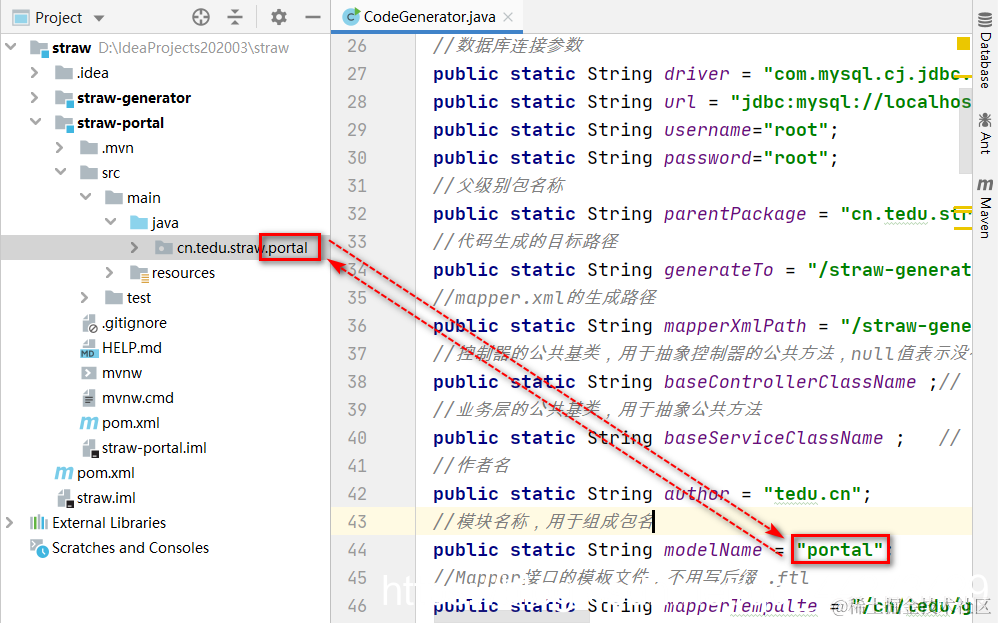The image size is (998, 623).
Task: Click the parentPackage variable name
Action: pos(735,214)
